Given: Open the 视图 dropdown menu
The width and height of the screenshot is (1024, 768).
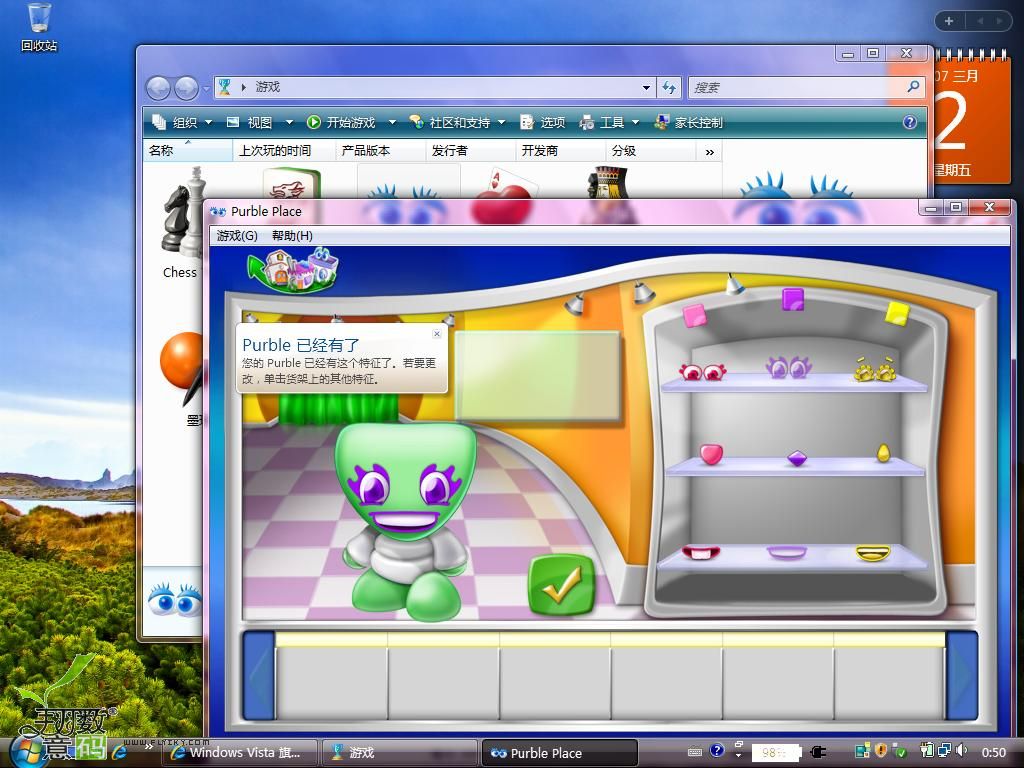Looking at the screenshot, I should (x=259, y=122).
